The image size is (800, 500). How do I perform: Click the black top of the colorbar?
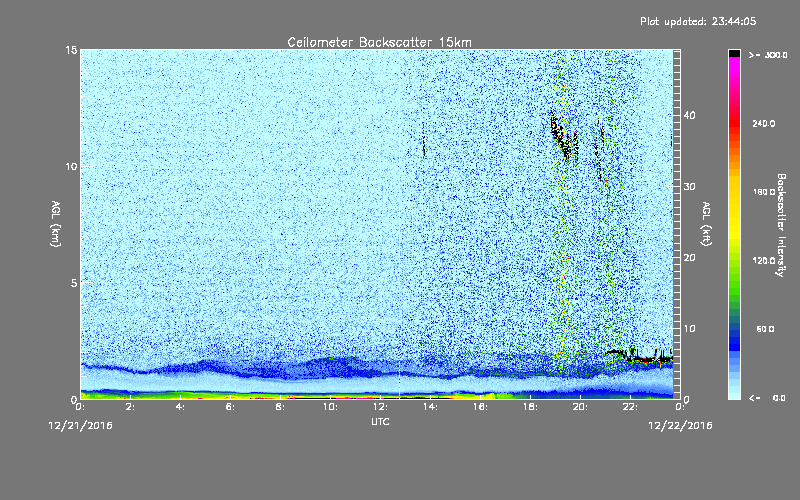[734, 53]
